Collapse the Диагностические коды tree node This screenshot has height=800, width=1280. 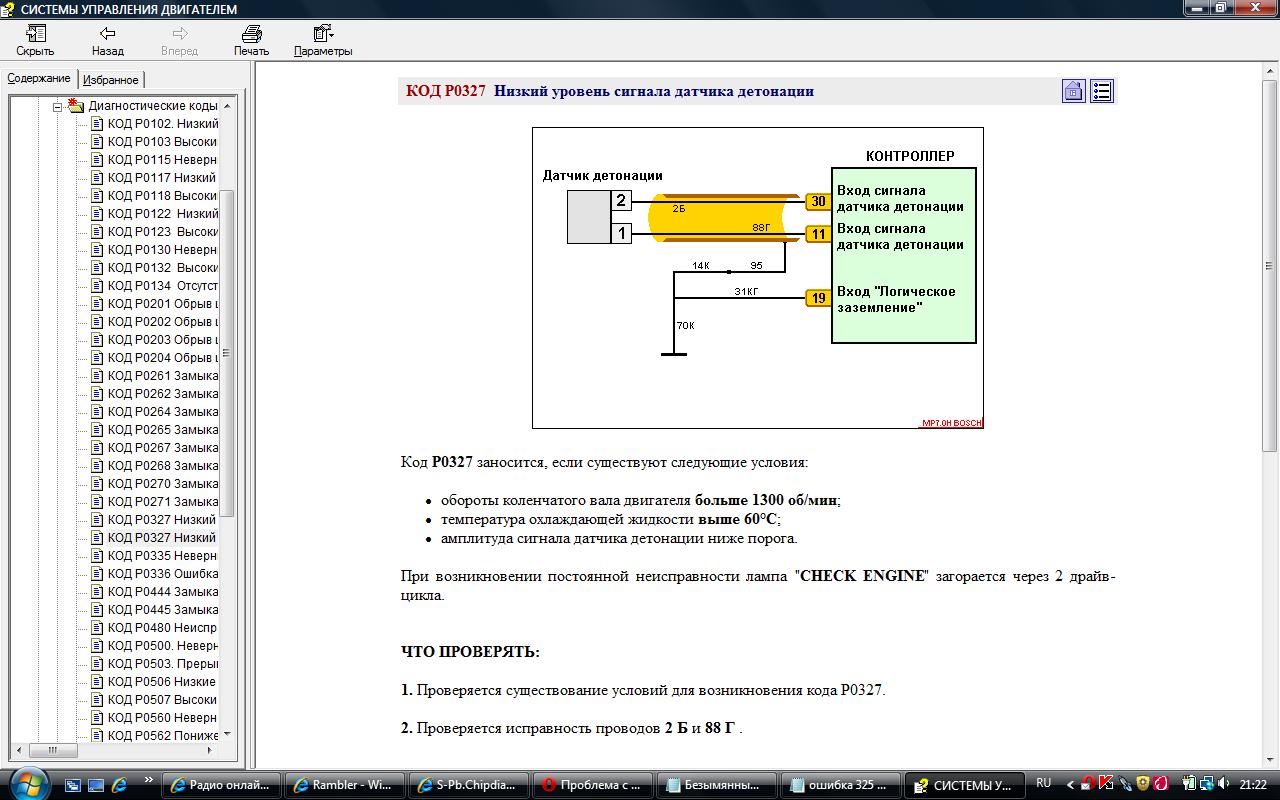pyautogui.click(x=58, y=106)
